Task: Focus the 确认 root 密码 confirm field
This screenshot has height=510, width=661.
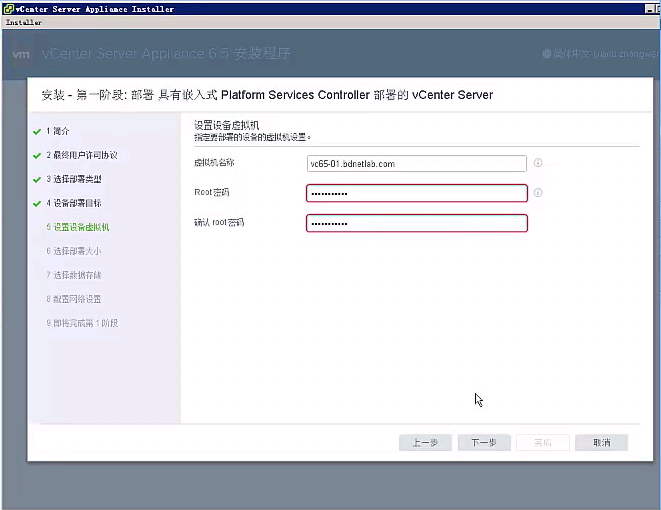Action: pyautogui.click(x=416, y=223)
